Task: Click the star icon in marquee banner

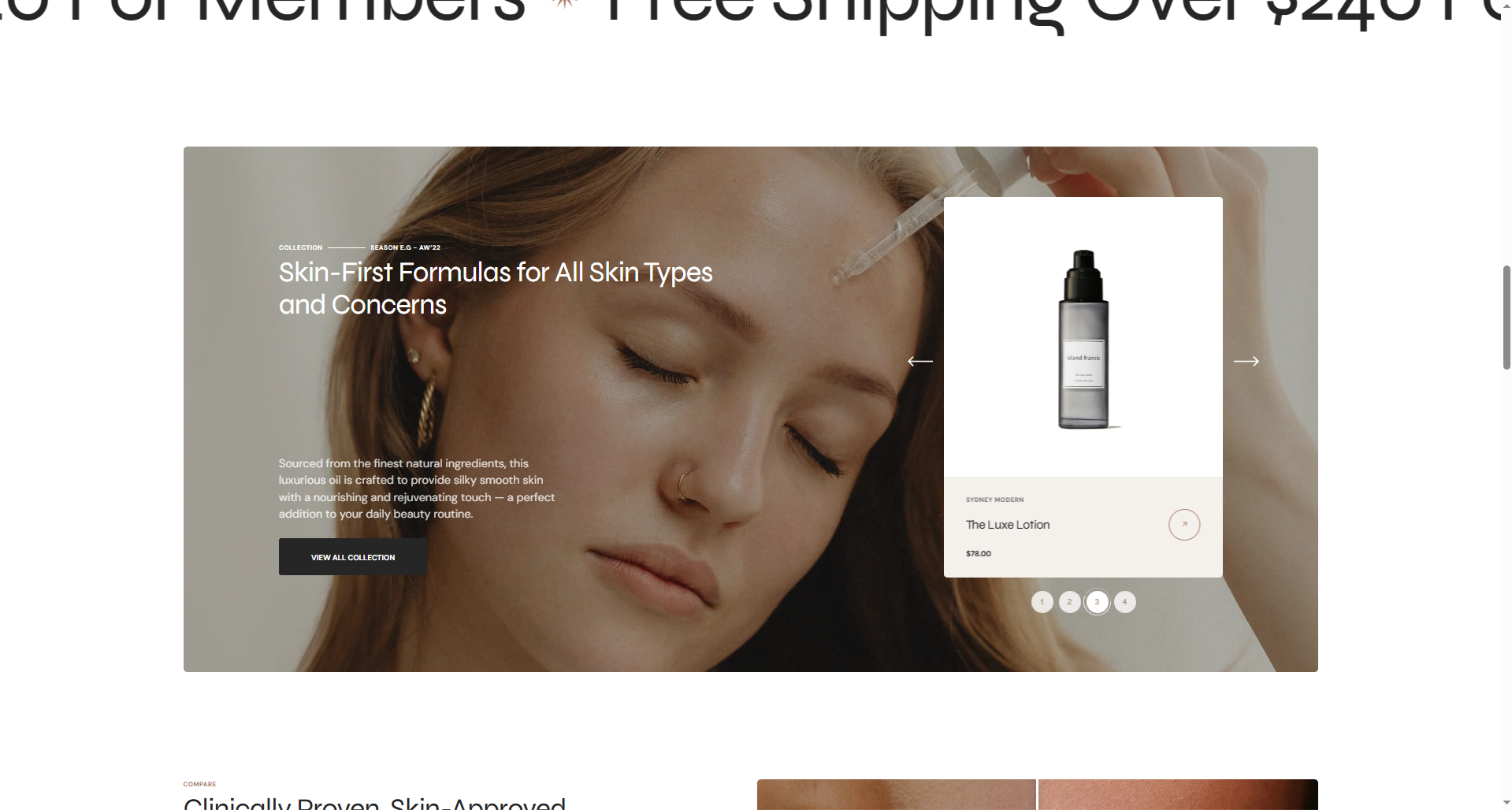Action: [563, 4]
